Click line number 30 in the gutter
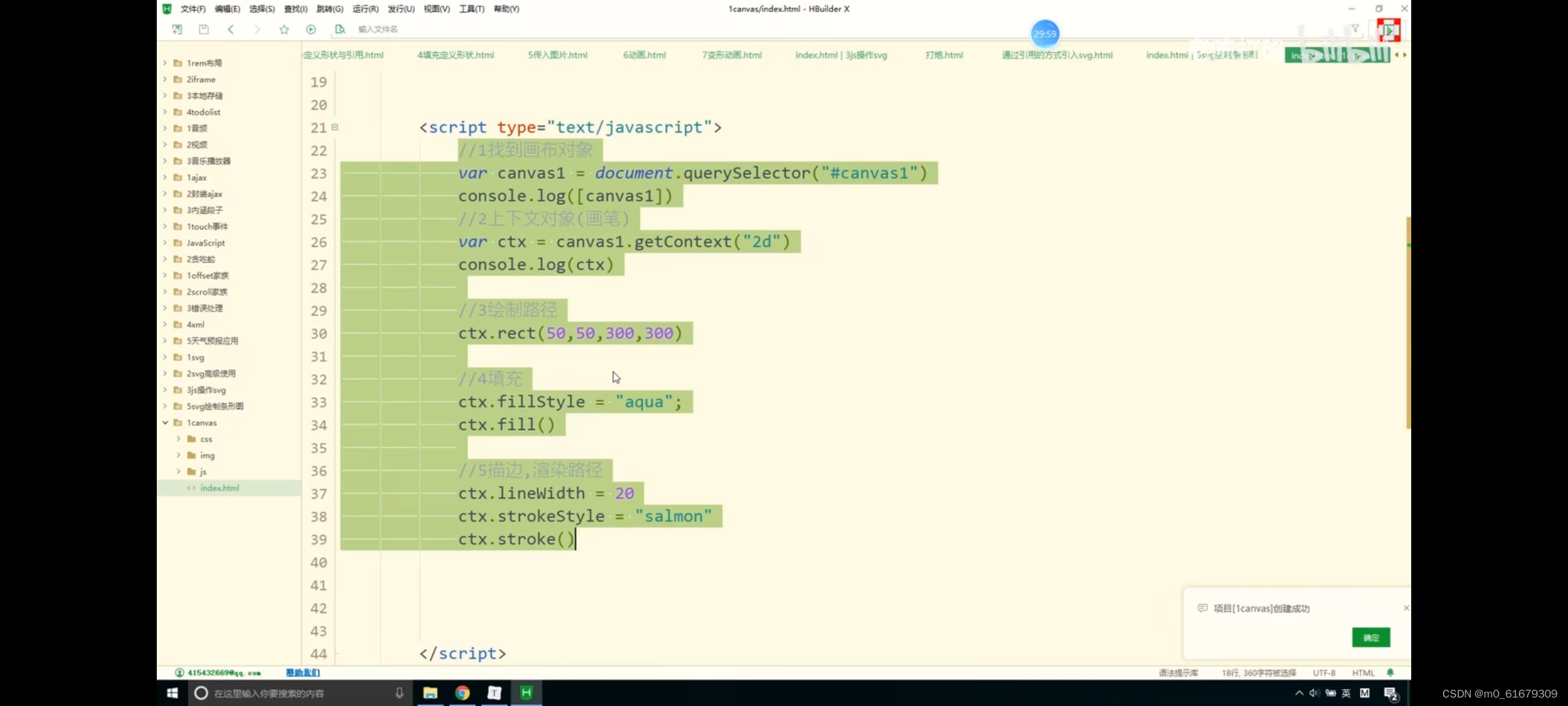Viewport: 1568px width, 706px height. point(319,334)
